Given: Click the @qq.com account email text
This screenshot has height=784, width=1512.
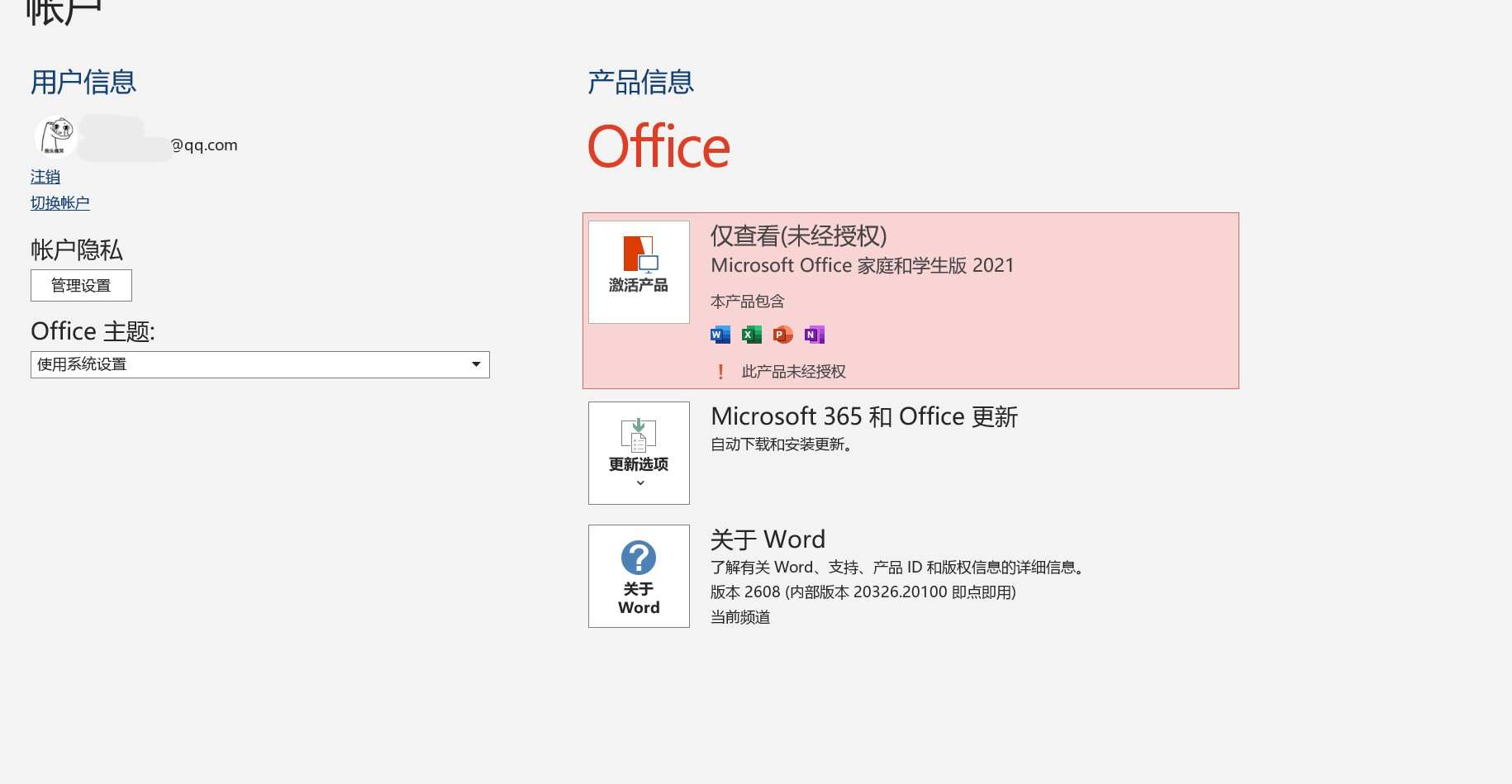Looking at the screenshot, I should pos(204,145).
